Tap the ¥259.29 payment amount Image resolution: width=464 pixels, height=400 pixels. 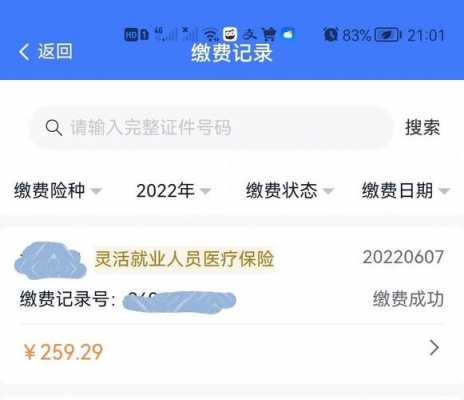point(63,352)
